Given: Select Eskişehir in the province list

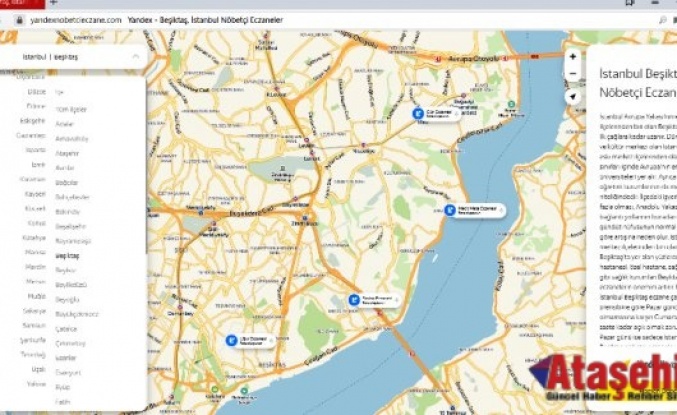Looking at the screenshot, I should point(32,120).
